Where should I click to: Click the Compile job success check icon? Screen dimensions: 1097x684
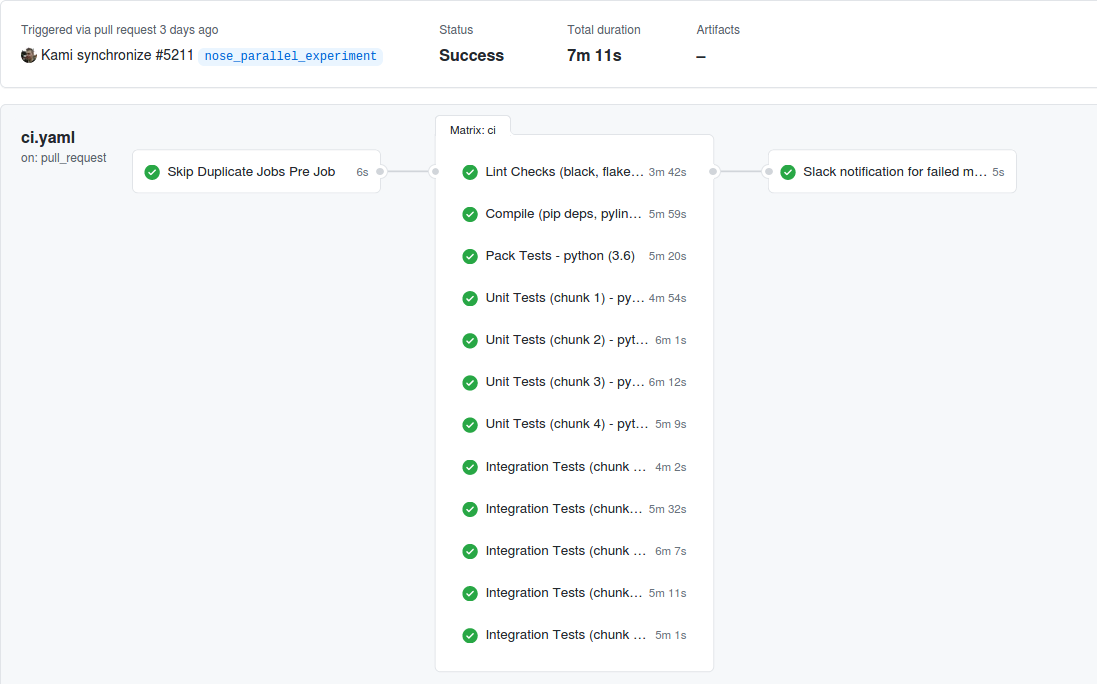(x=470, y=214)
